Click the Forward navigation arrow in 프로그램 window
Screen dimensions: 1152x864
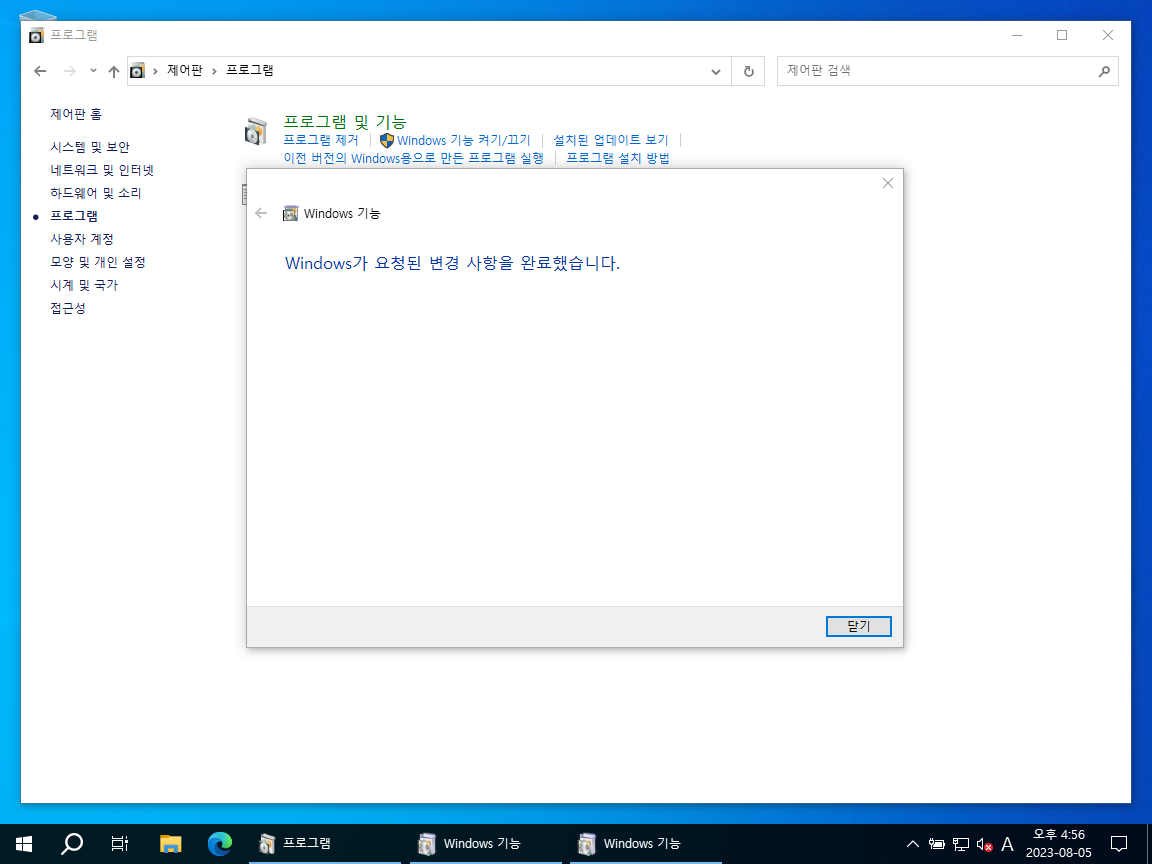pyautogui.click(x=70, y=71)
